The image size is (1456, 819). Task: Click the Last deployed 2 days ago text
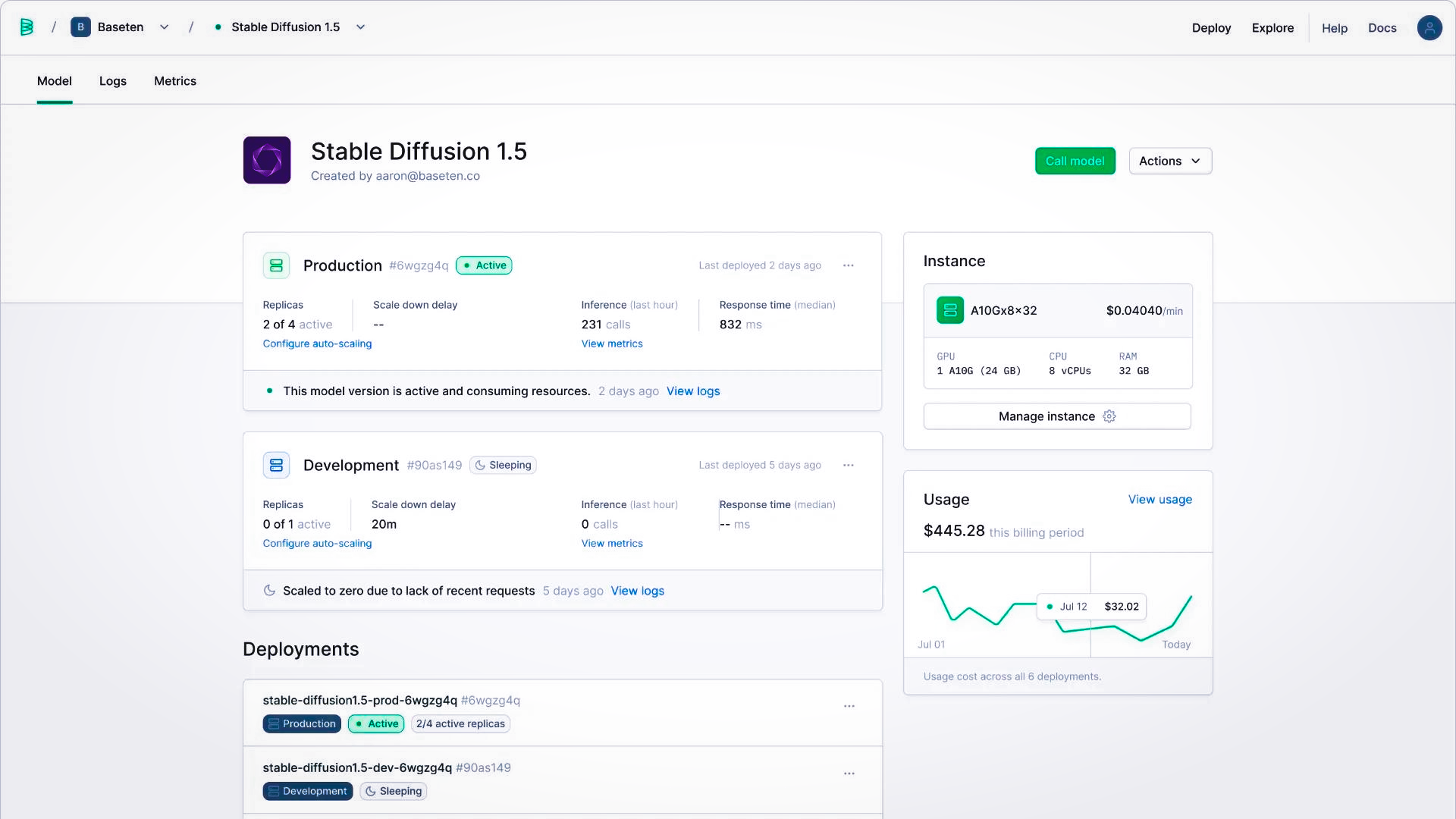pos(760,265)
